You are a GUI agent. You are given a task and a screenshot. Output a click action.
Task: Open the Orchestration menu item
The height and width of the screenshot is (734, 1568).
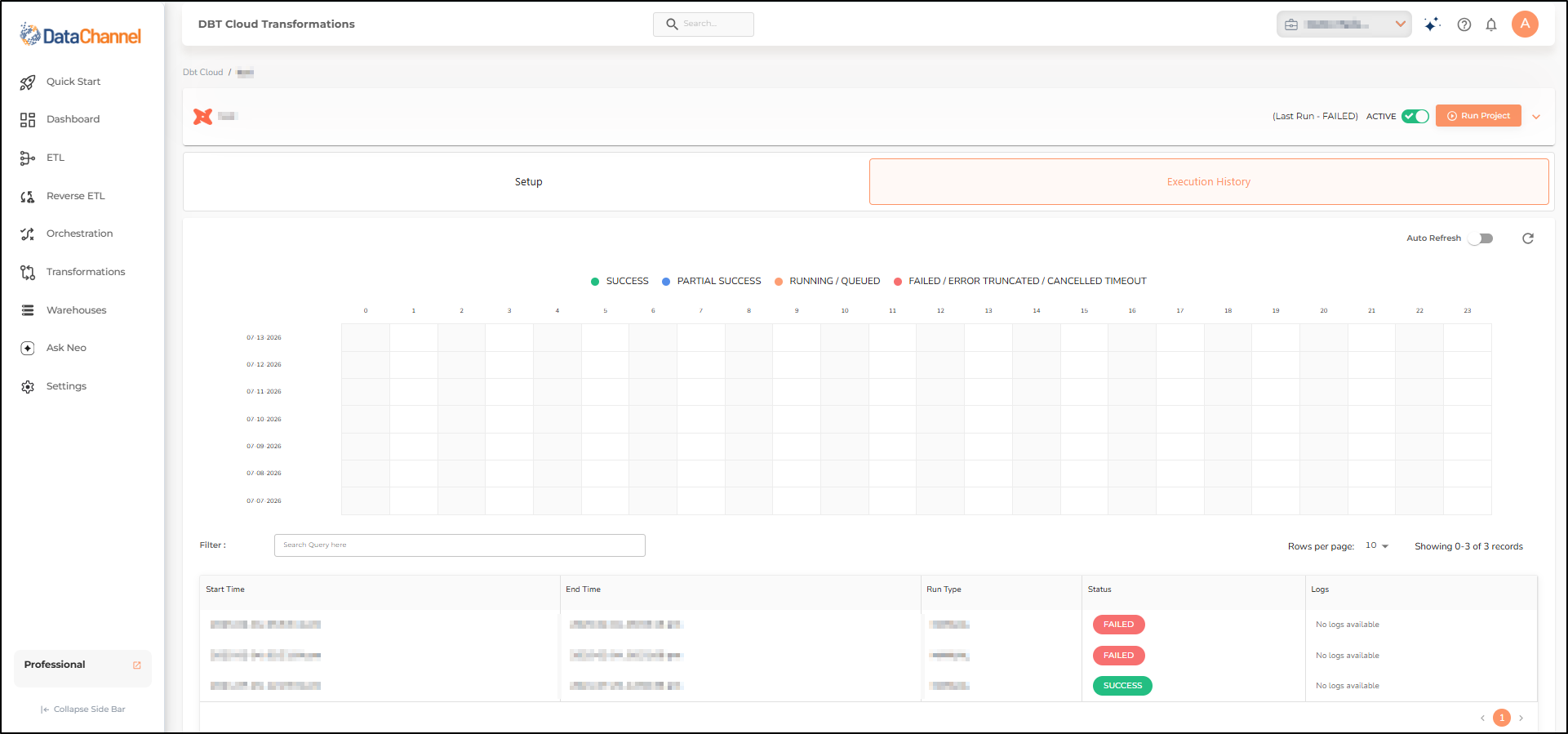(x=79, y=234)
